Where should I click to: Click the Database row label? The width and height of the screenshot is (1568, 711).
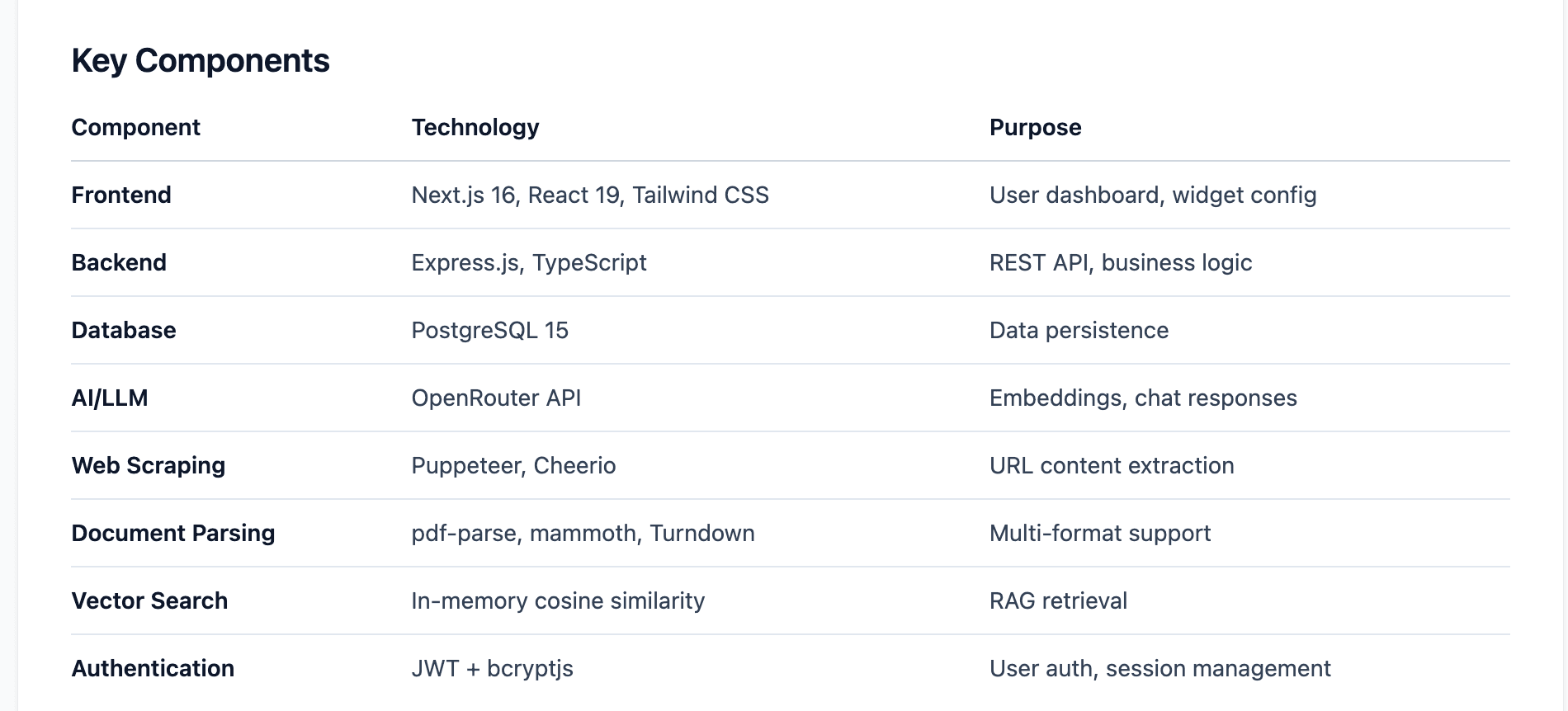pyautogui.click(x=124, y=330)
